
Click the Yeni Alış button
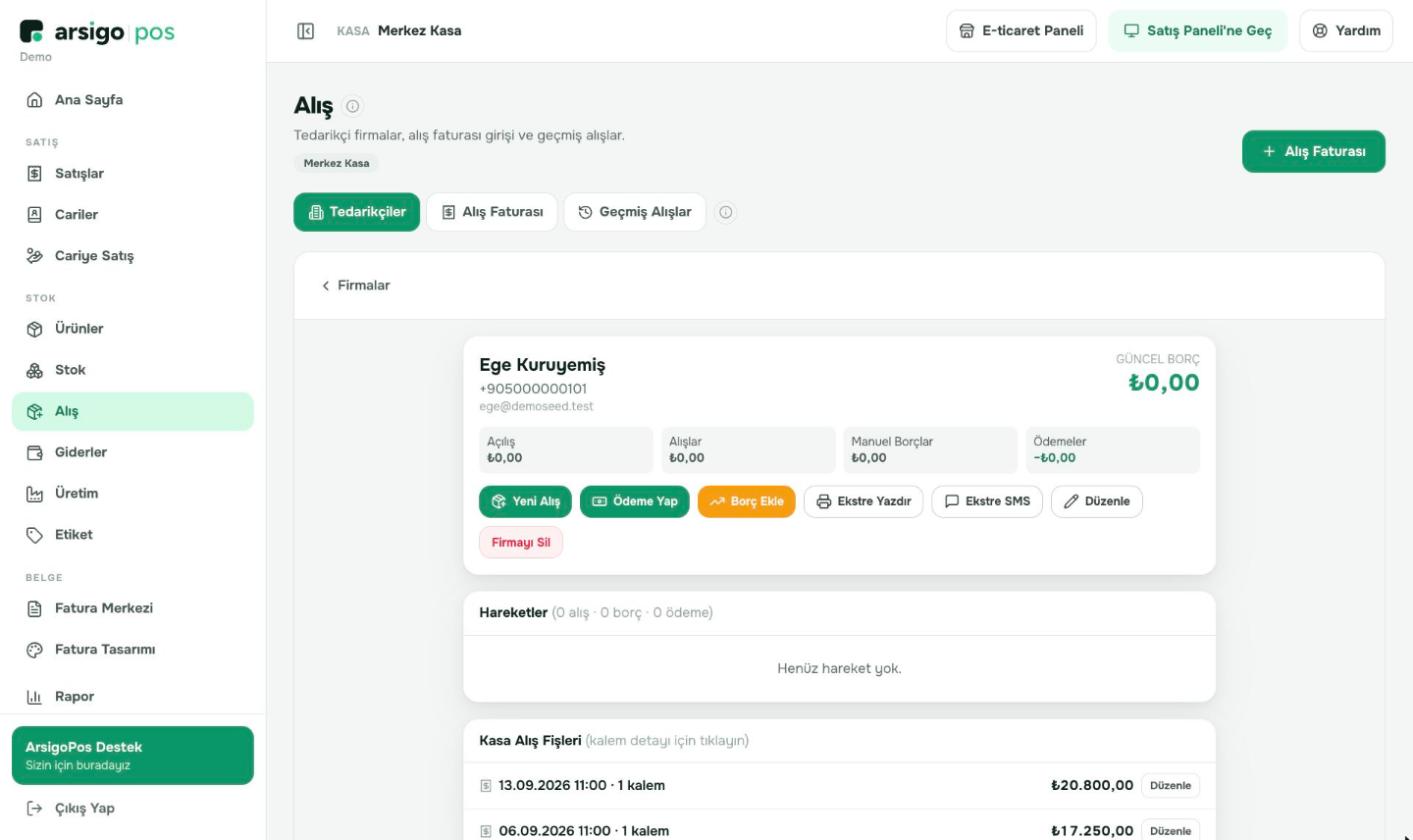pyautogui.click(x=526, y=502)
